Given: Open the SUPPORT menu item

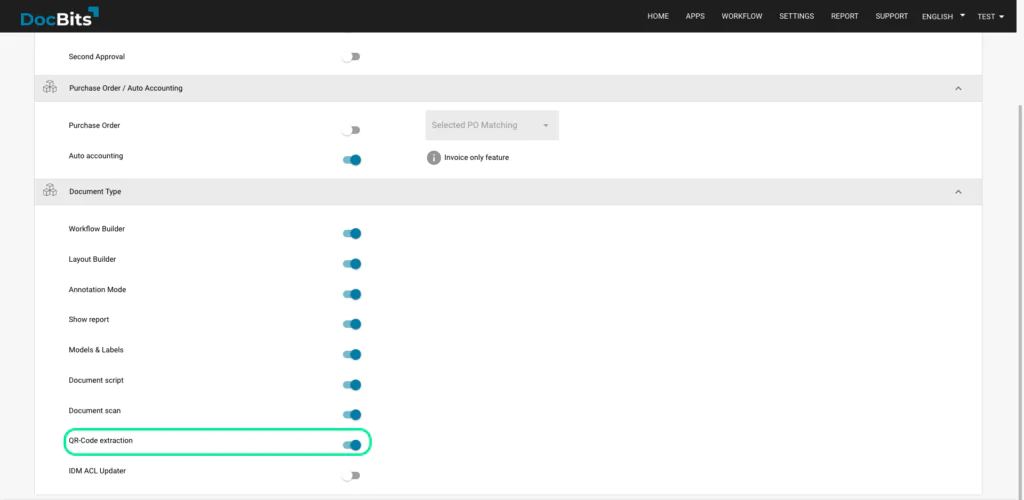Looking at the screenshot, I should (x=891, y=16).
